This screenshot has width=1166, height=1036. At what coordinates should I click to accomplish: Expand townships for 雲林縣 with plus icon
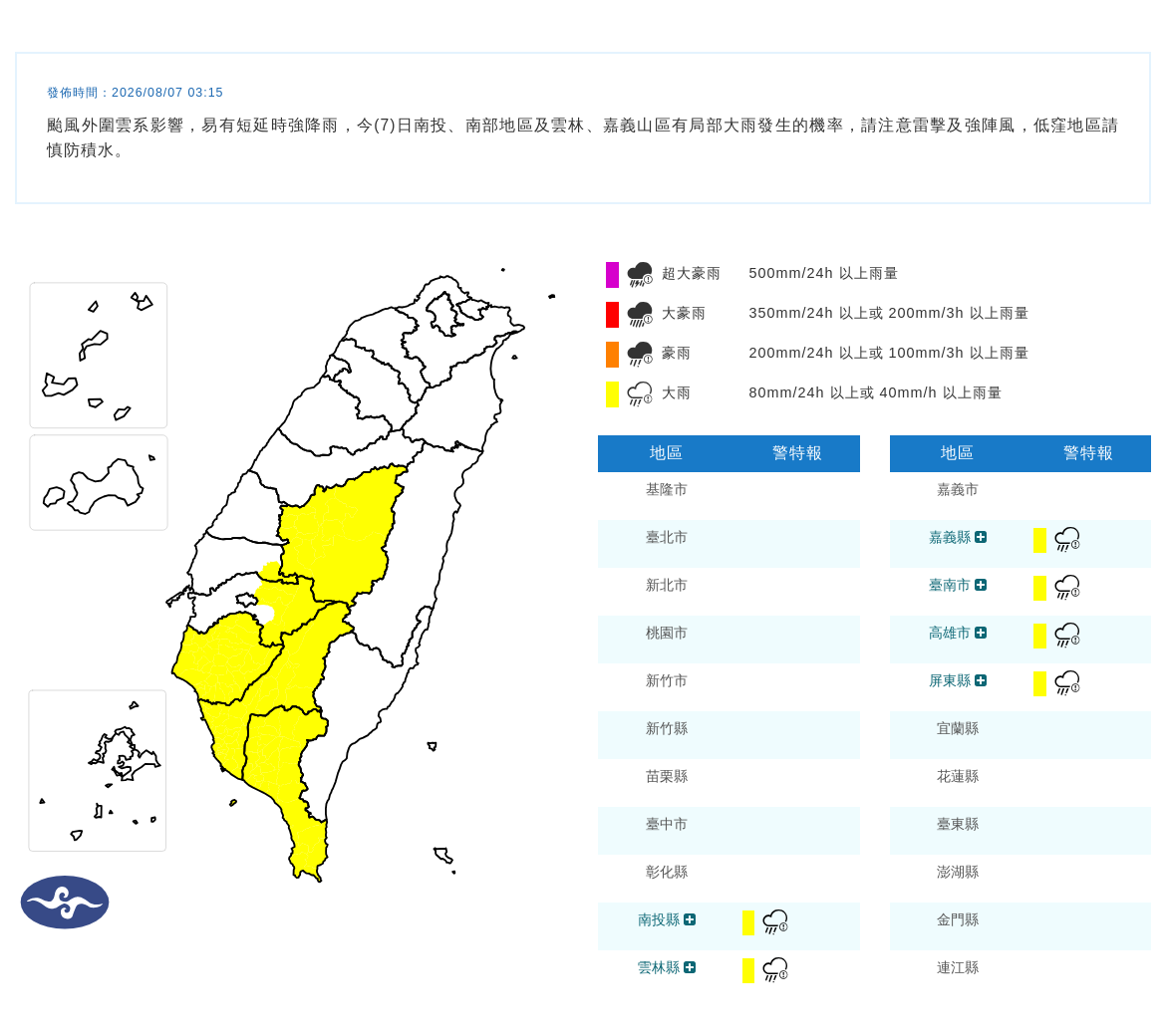690,967
